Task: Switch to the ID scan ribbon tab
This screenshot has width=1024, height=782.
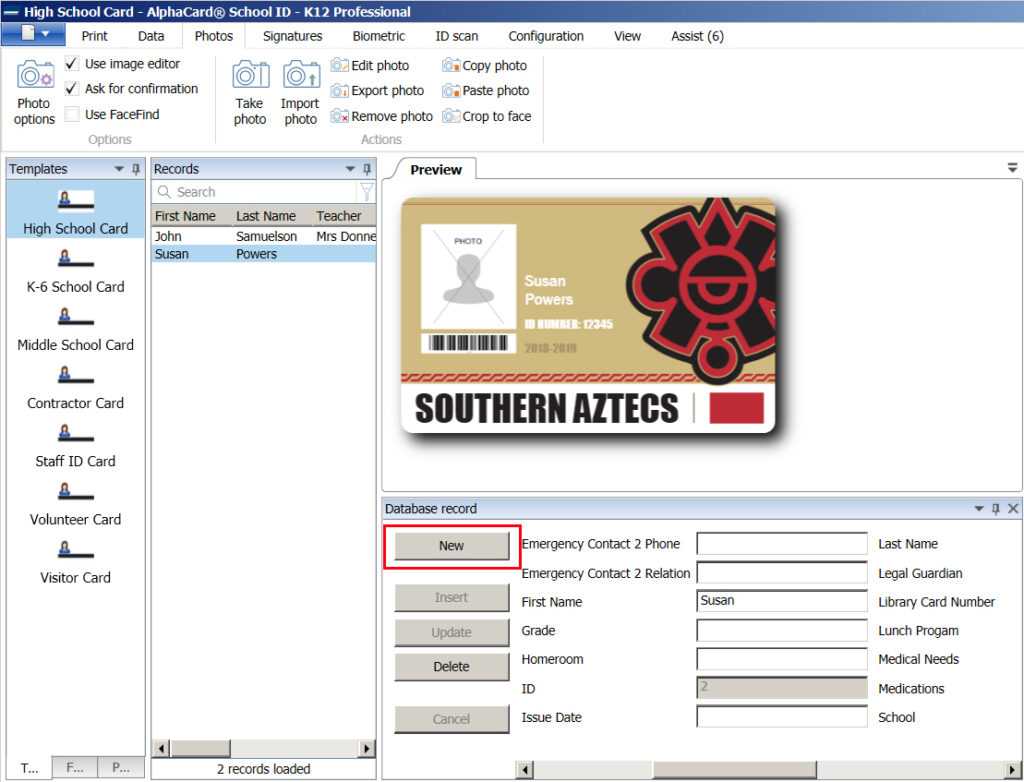Action: pyautogui.click(x=456, y=36)
